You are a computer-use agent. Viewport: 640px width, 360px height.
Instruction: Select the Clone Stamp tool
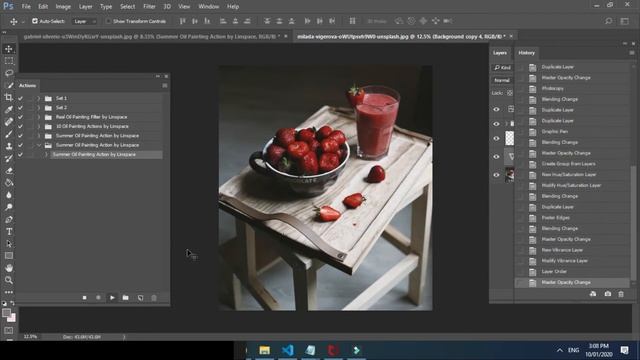9,146
